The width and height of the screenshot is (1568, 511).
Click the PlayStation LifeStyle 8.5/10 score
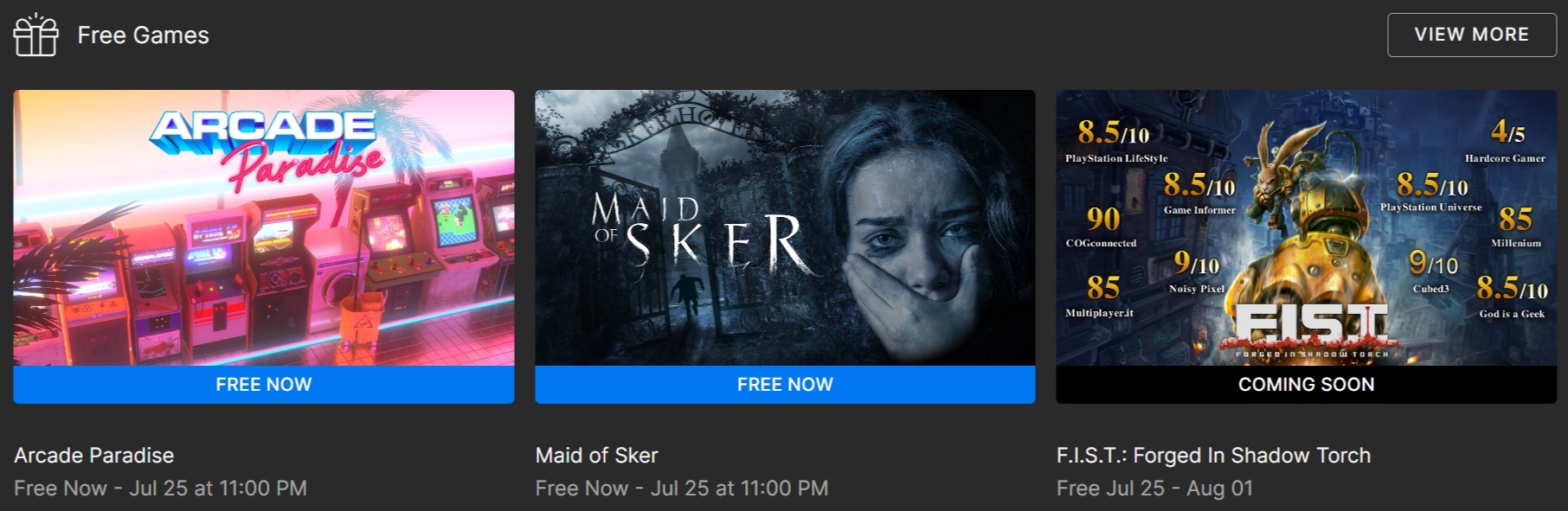tap(1115, 140)
